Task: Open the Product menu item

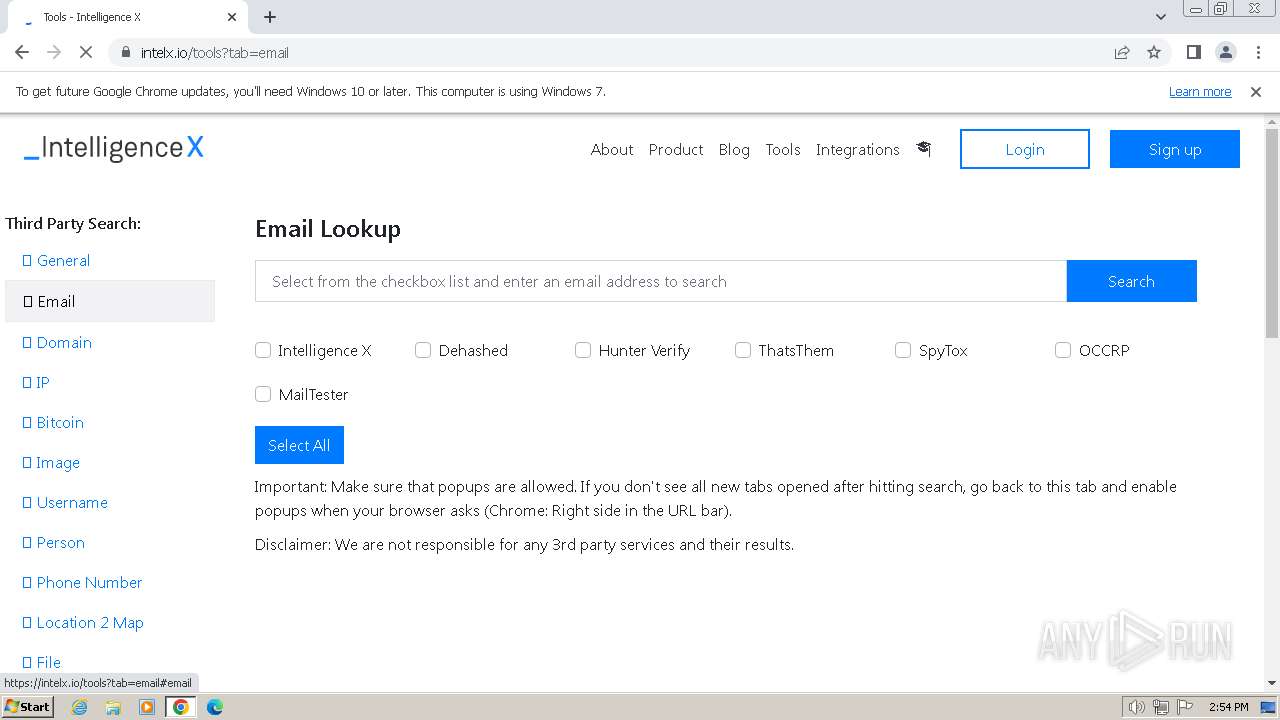Action: click(x=676, y=149)
